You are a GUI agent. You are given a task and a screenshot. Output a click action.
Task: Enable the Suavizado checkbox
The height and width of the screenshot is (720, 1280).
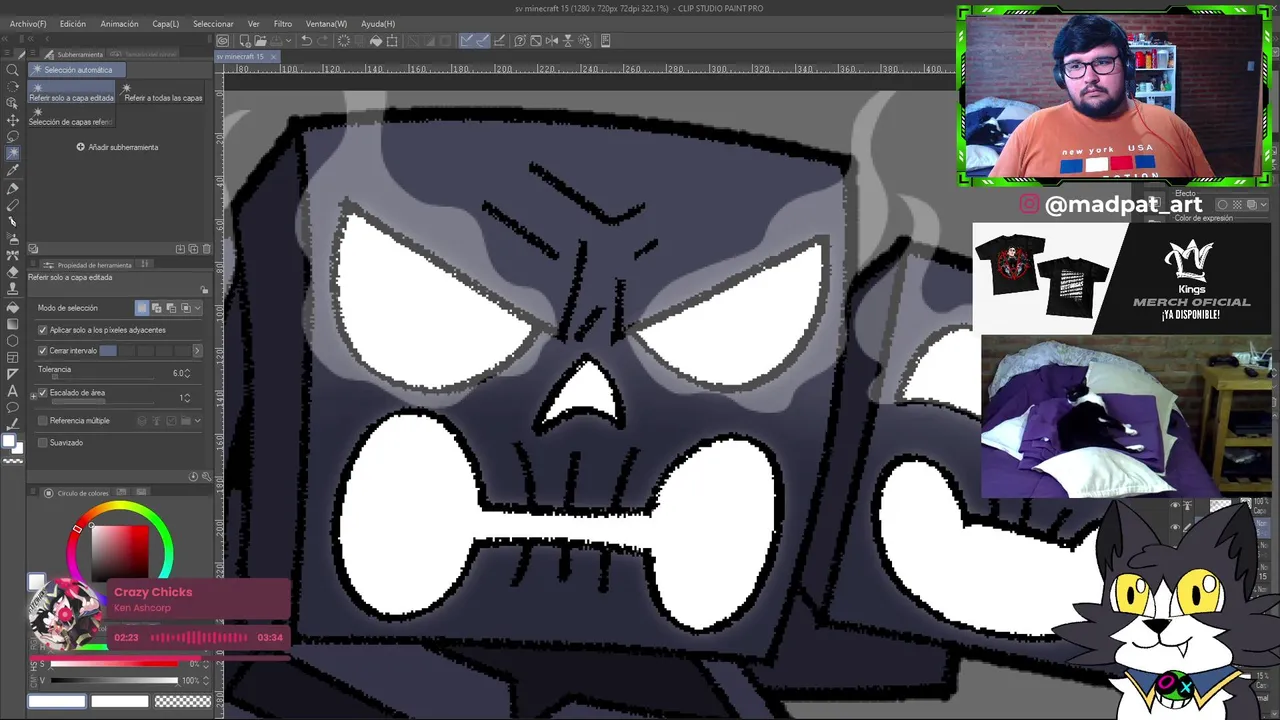(43, 443)
